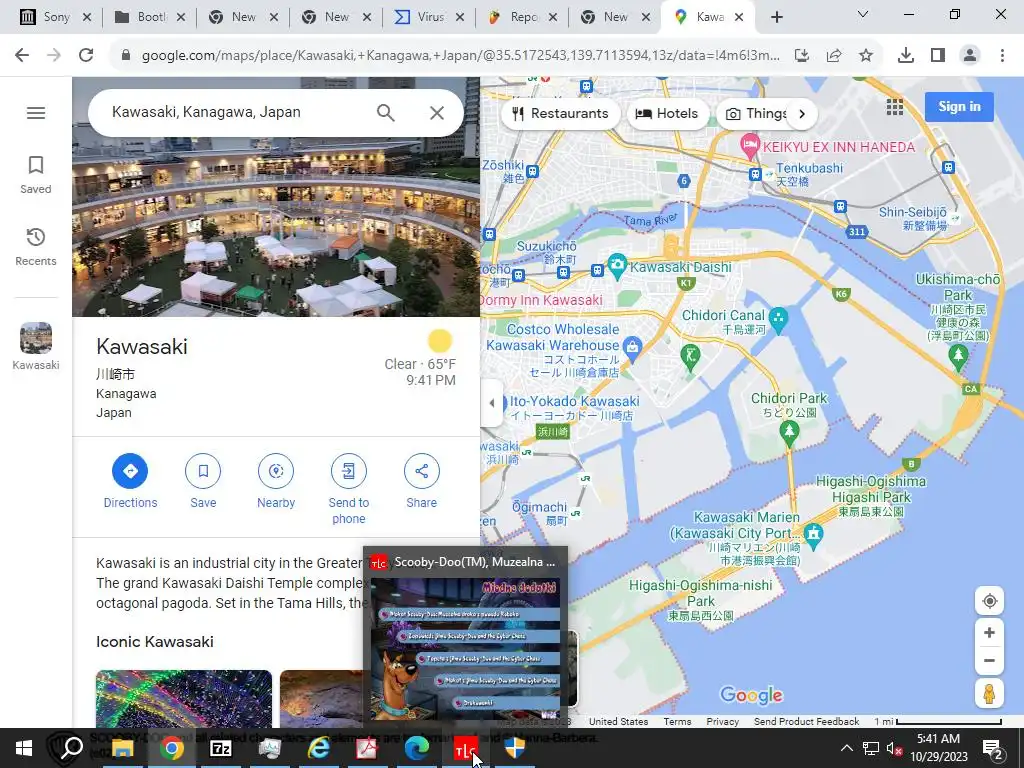Open the Google Maps hamburger menu
Viewport: 1024px width, 768px height.
pyautogui.click(x=36, y=113)
